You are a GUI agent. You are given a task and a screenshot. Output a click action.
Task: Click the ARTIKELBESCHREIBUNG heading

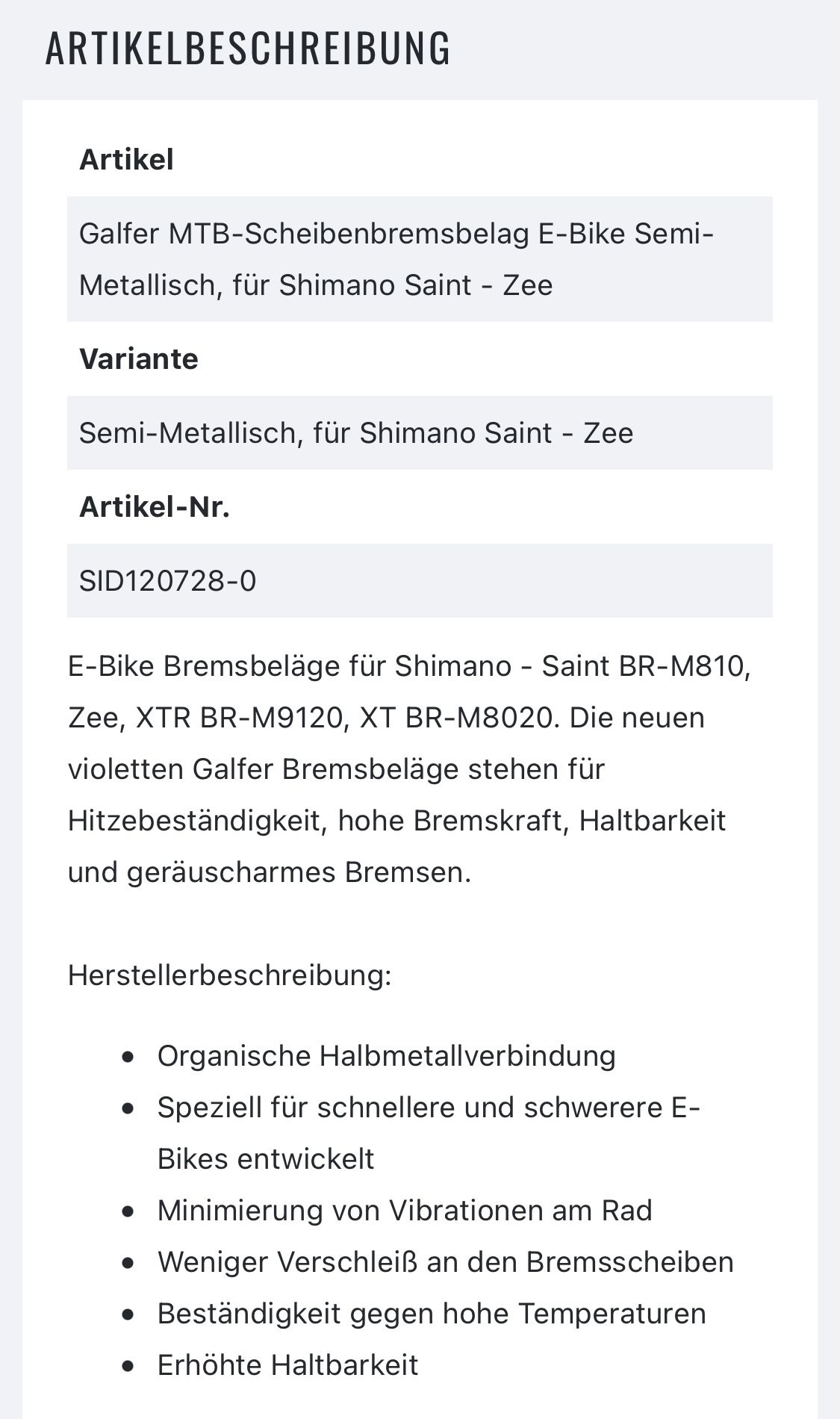[248, 49]
